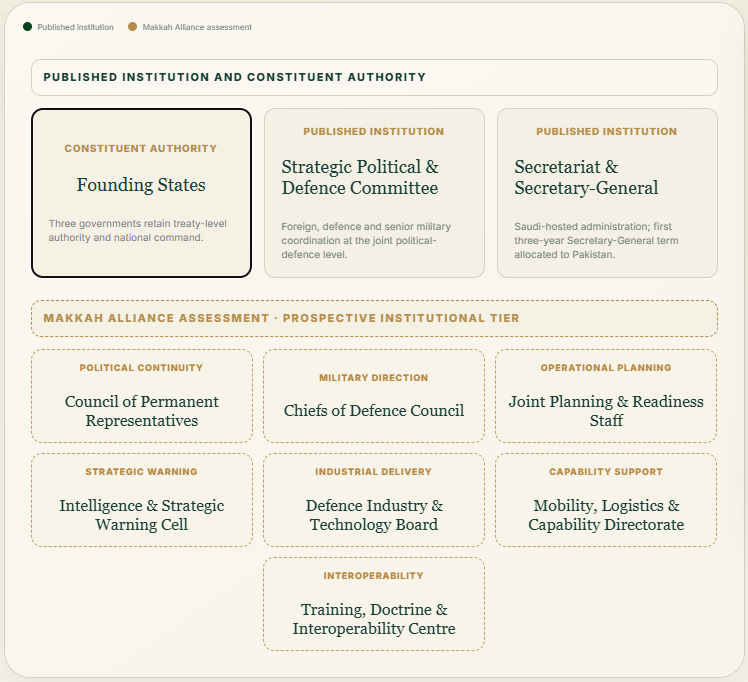The image size is (748, 682).
Task: Click 'Foreign, defence and senior military' description
Action: pos(366,240)
